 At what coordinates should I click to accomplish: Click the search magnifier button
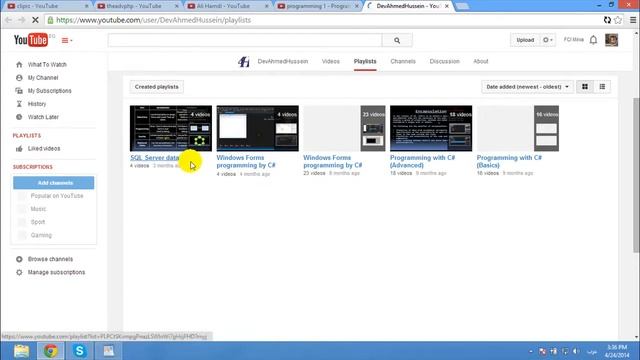pos(397,40)
